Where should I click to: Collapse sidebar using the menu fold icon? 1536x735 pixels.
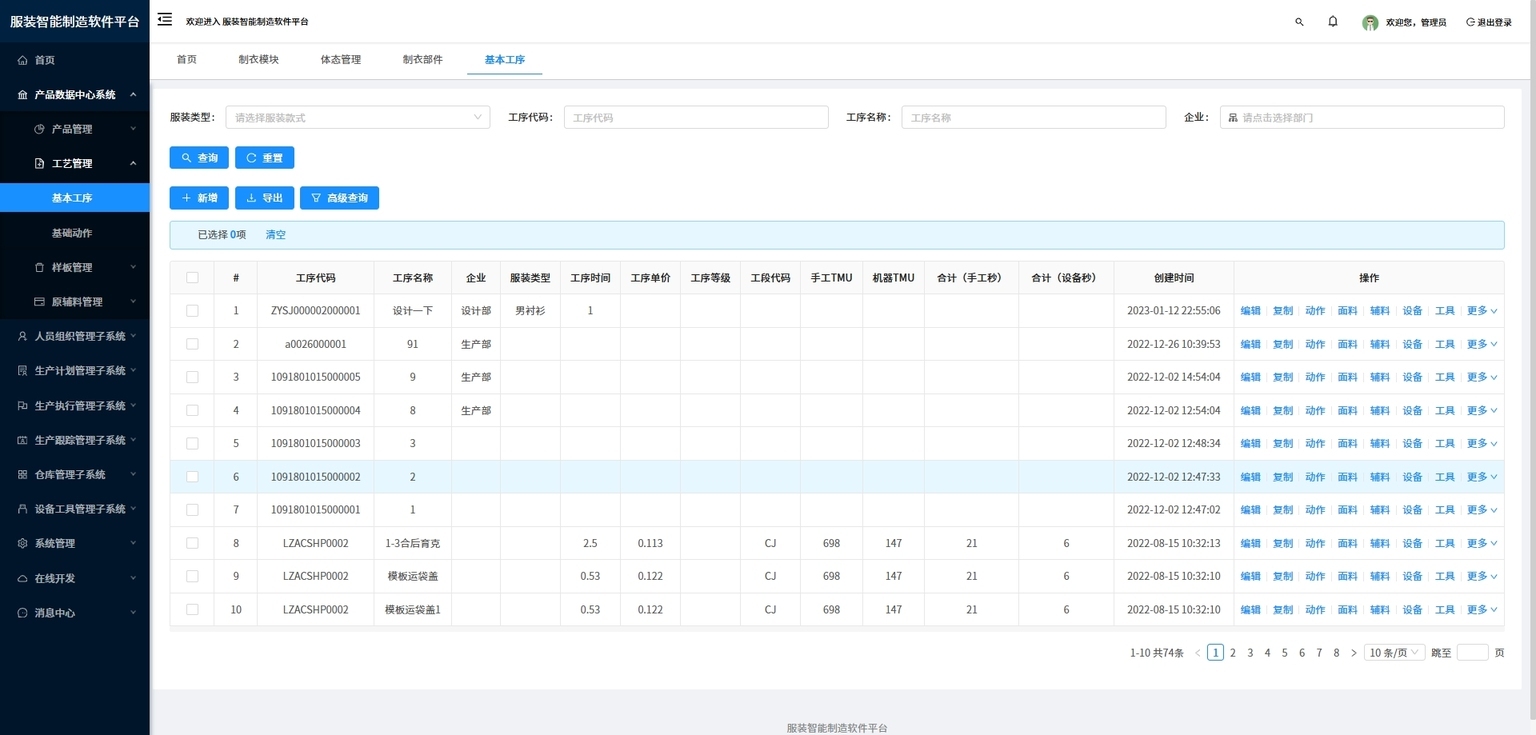[x=165, y=20]
